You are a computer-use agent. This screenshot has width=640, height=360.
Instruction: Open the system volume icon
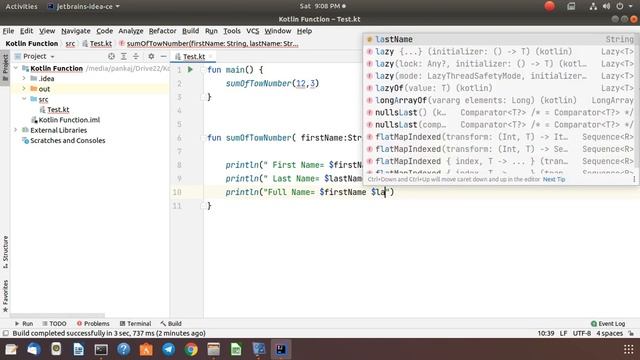[x=606, y=6]
